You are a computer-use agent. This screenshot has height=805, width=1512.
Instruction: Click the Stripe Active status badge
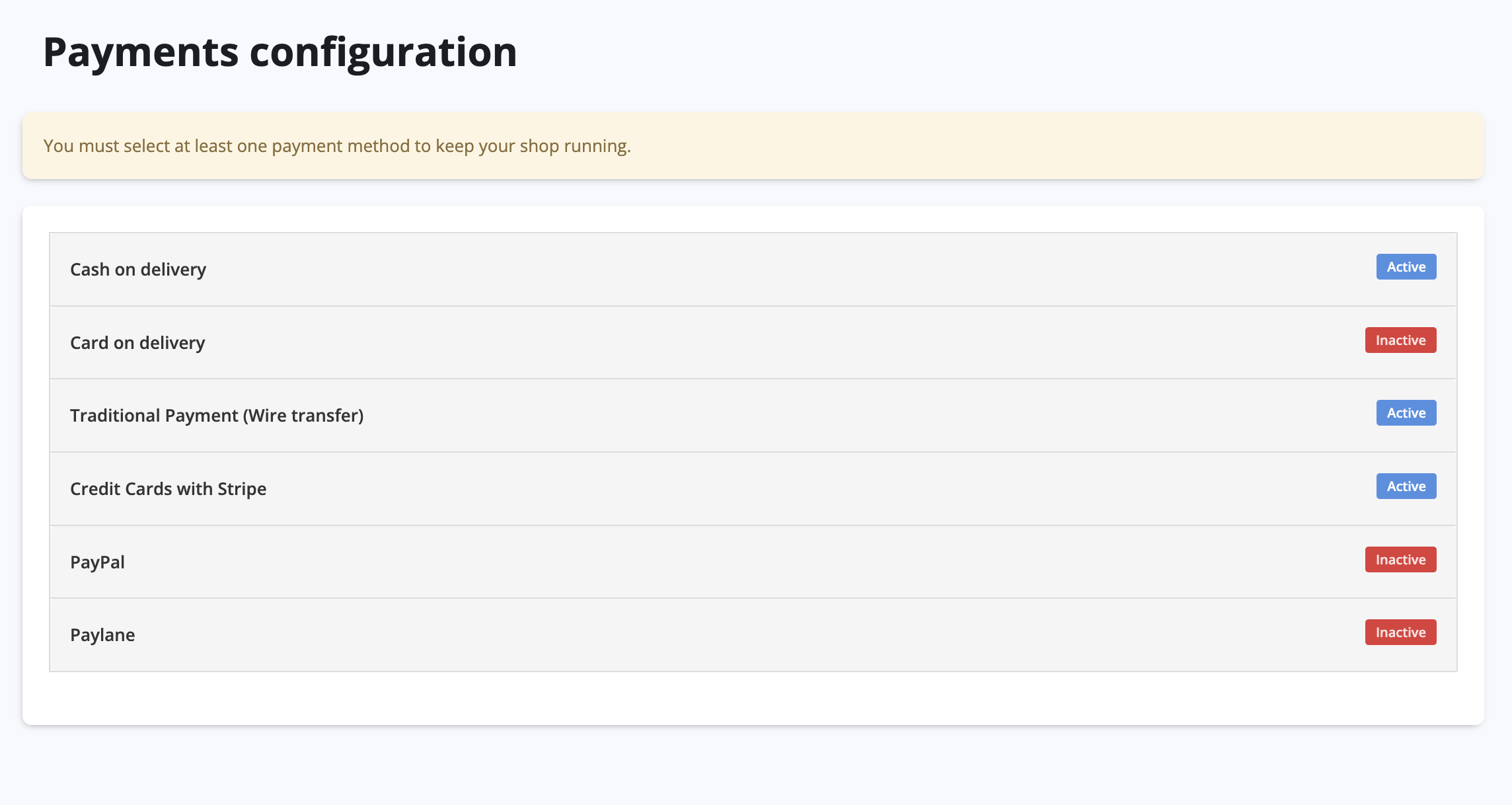(x=1406, y=486)
